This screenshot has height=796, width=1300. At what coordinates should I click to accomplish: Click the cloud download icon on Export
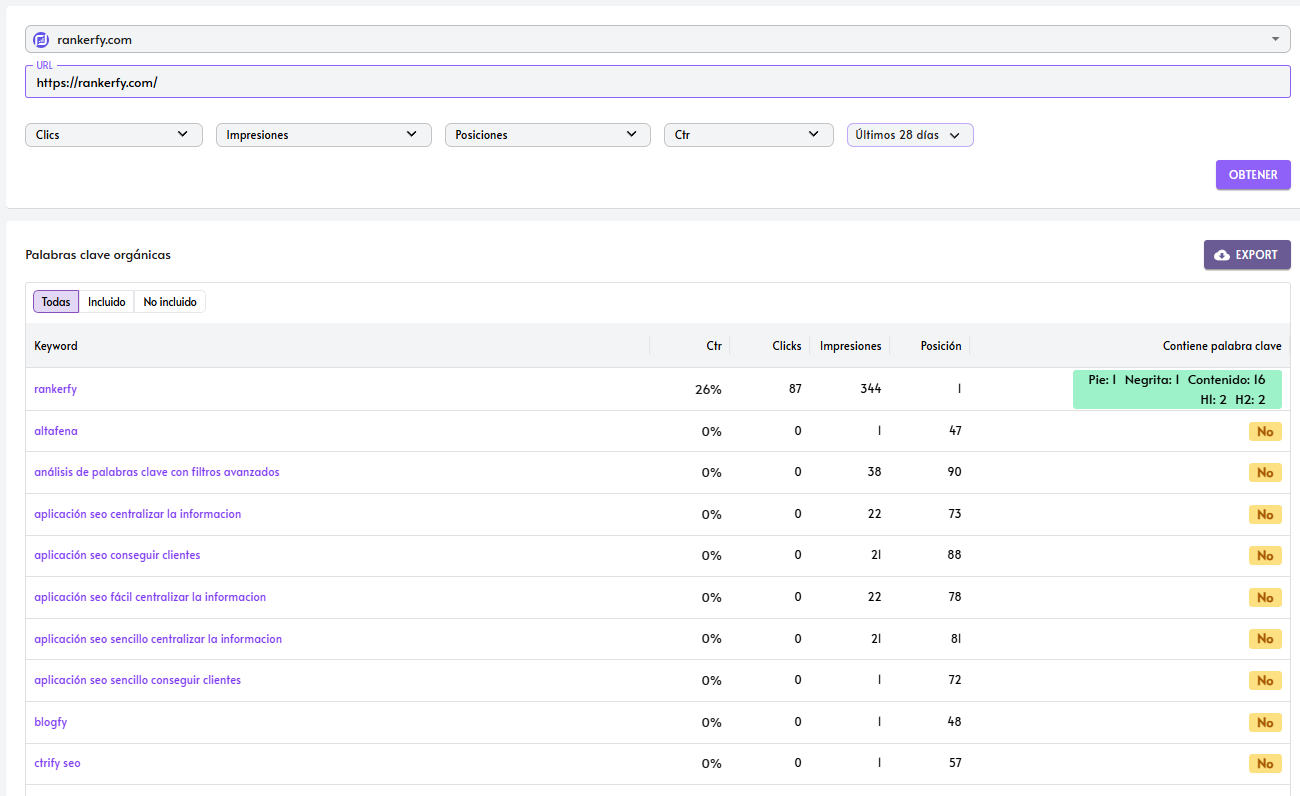click(x=1222, y=255)
